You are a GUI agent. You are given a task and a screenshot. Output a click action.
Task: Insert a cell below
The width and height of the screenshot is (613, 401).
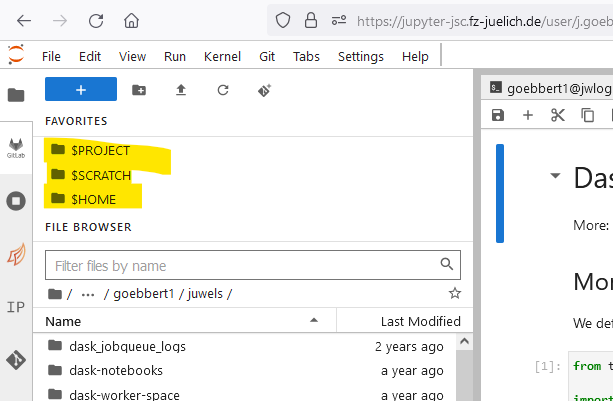[x=528, y=115]
